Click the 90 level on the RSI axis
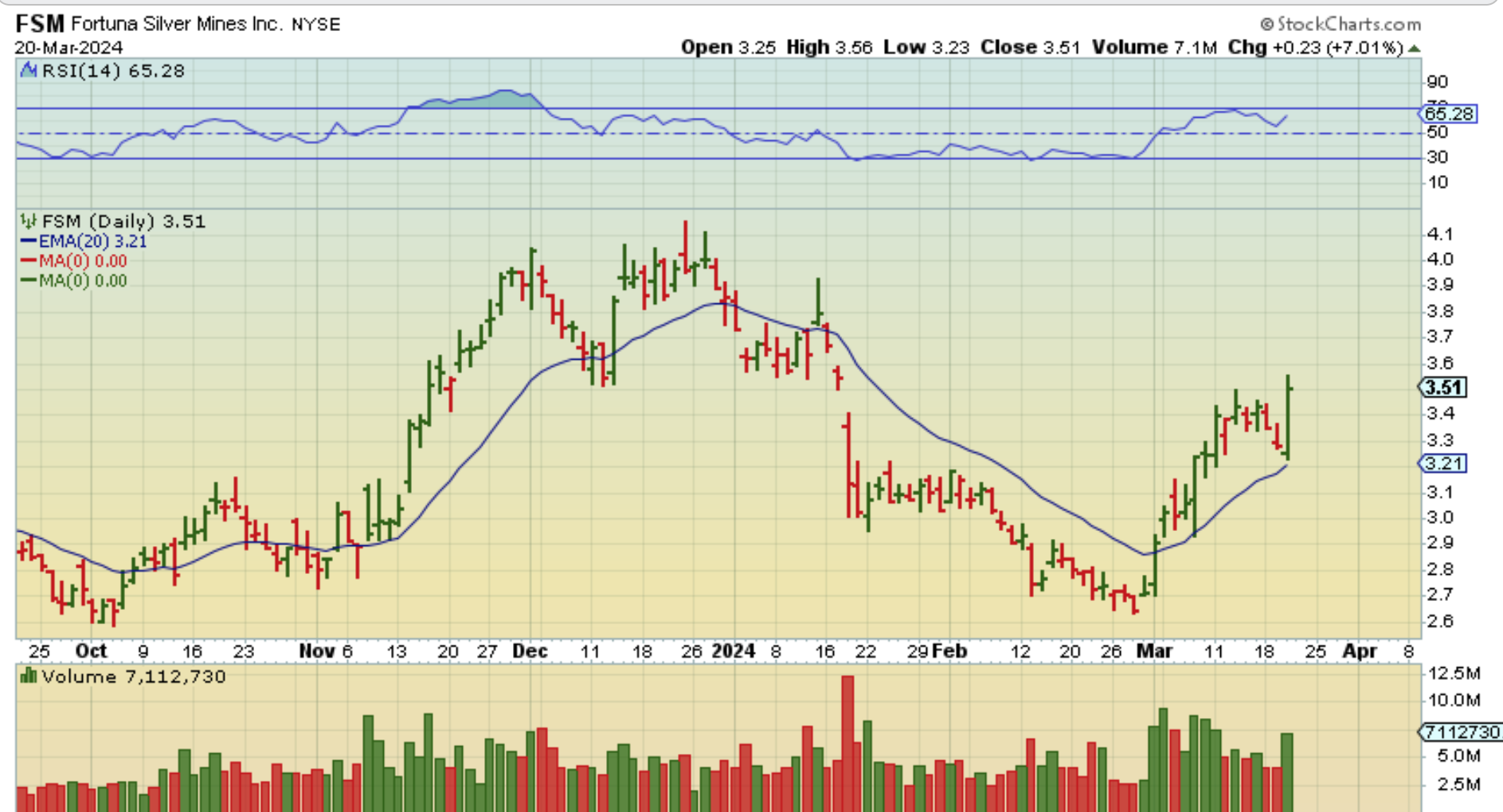The width and height of the screenshot is (1503, 812). [x=1438, y=82]
